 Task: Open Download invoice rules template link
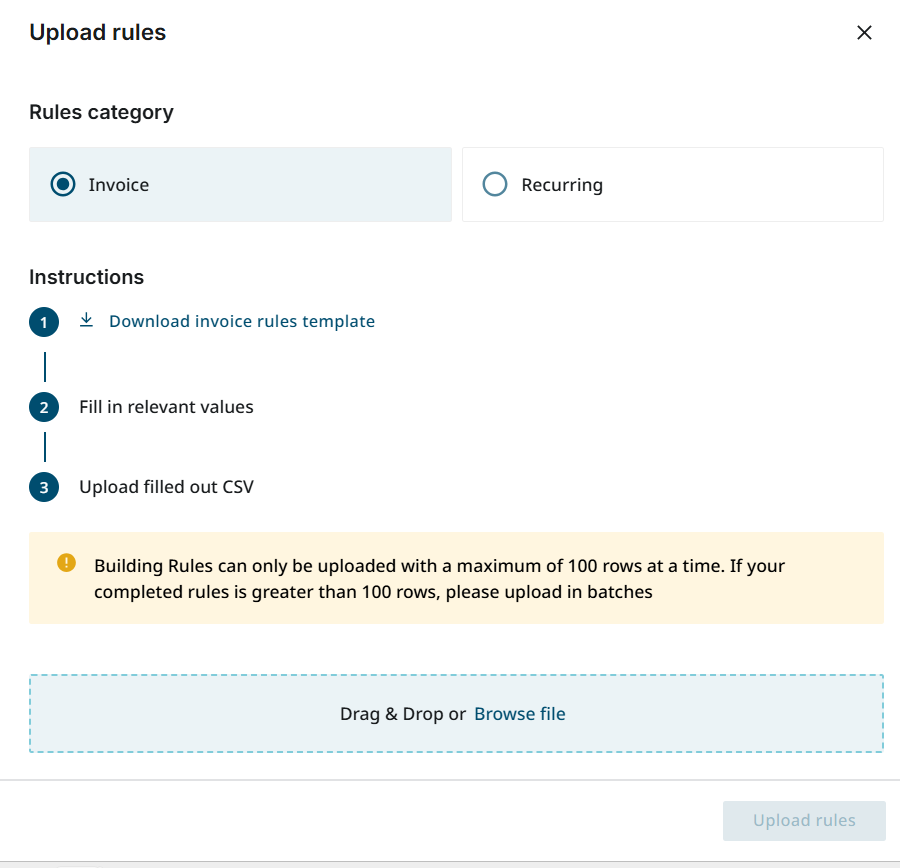click(x=242, y=321)
